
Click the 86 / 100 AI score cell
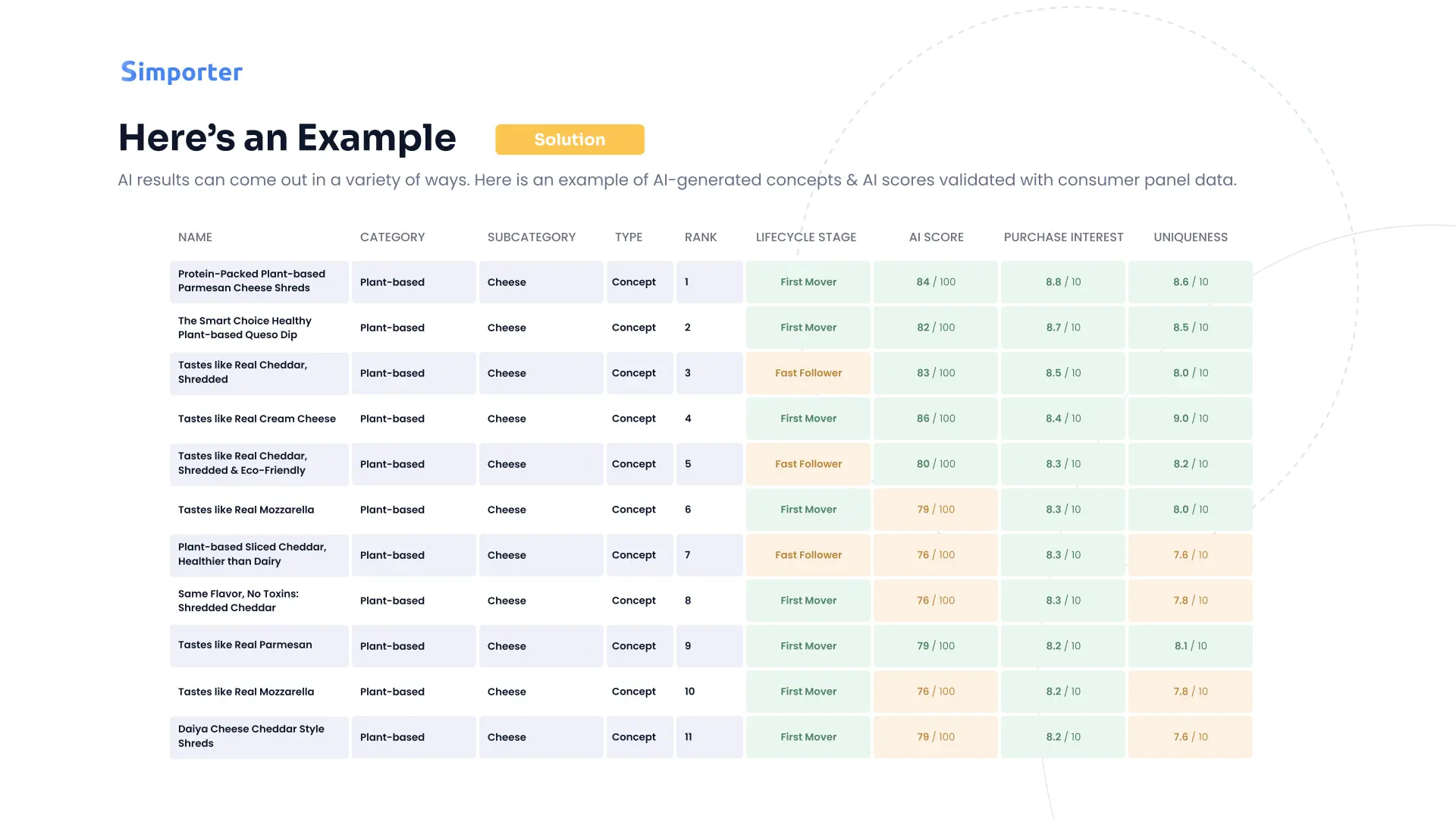(936, 419)
